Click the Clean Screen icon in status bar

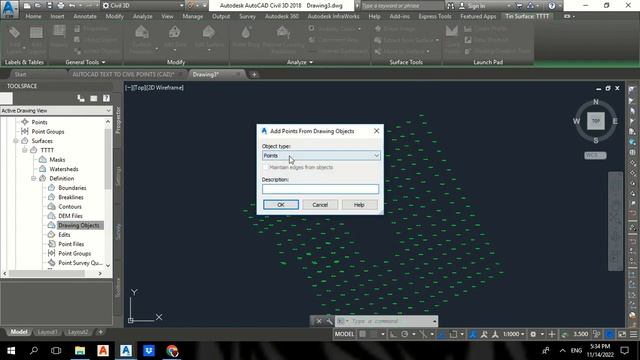point(622,334)
